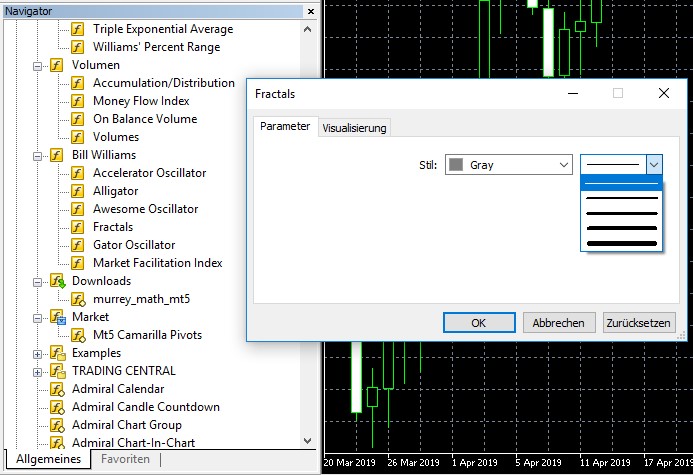Click the Williams' Percent Range indicator icon
The height and width of the screenshot is (475, 693).
(x=77, y=47)
